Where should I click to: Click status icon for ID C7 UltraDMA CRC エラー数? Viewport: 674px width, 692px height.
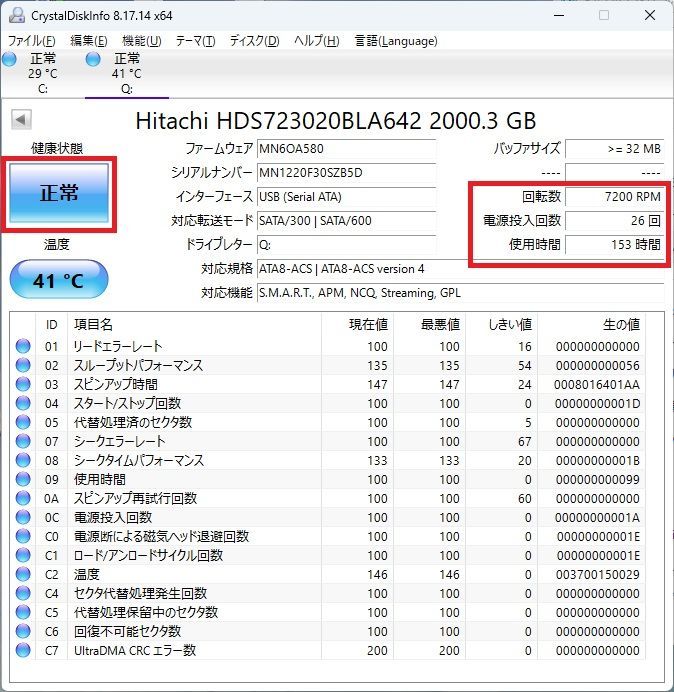23,650
